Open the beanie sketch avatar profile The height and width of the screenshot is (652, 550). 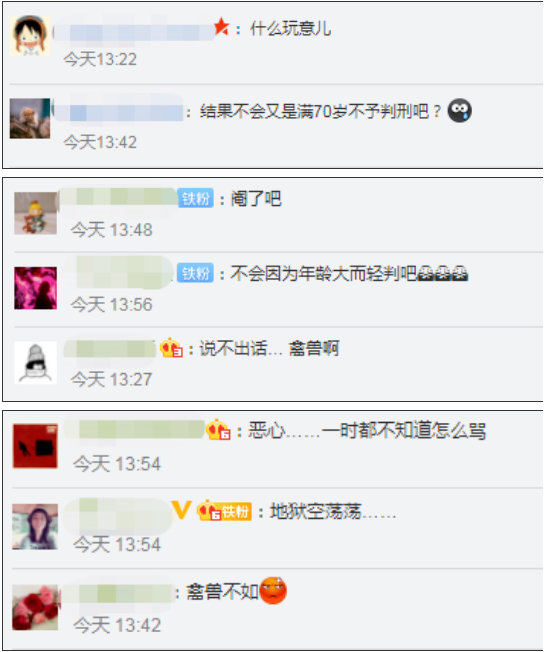point(35,363)
